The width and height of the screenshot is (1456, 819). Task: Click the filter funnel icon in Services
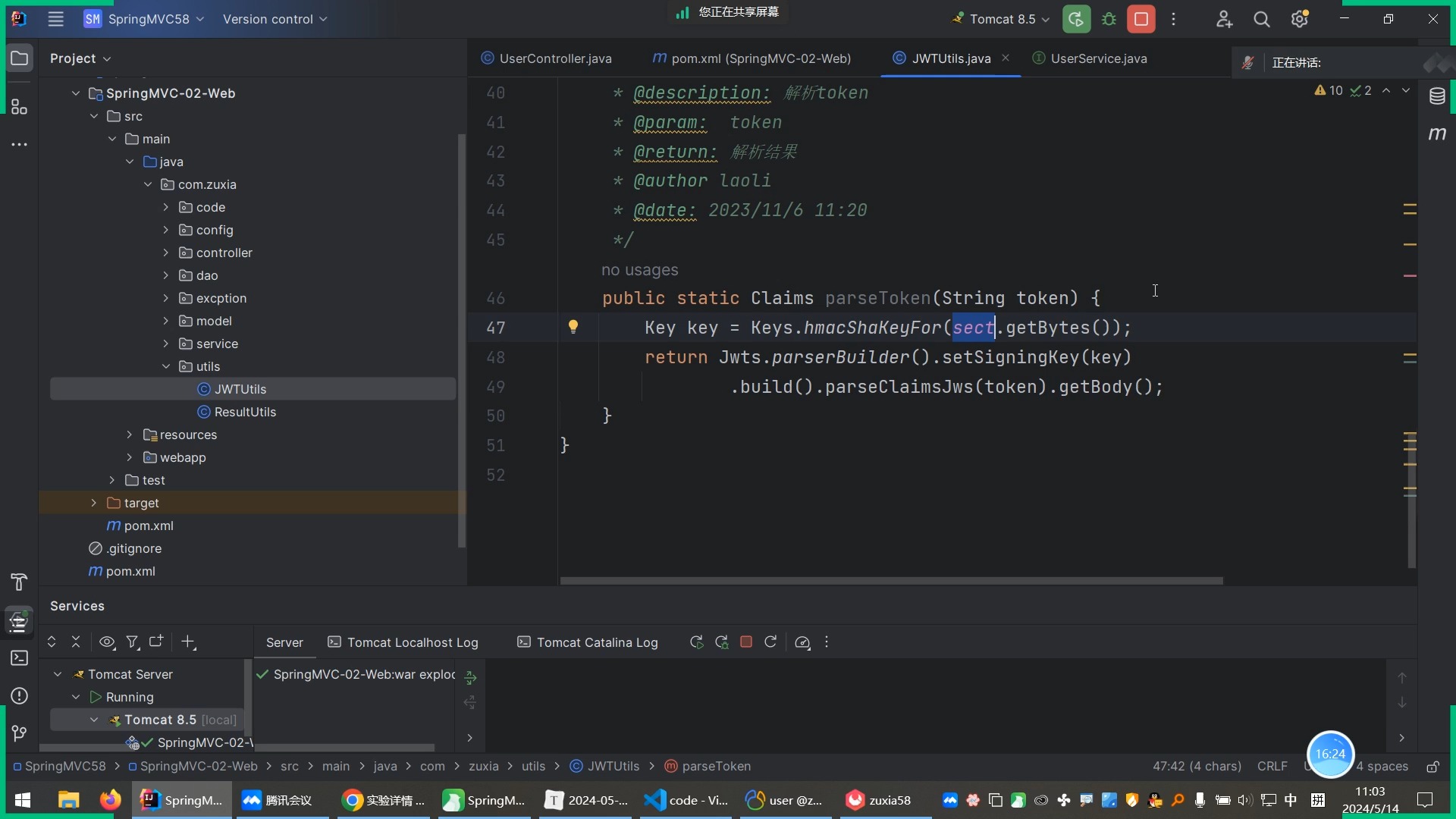pos(133,642)
